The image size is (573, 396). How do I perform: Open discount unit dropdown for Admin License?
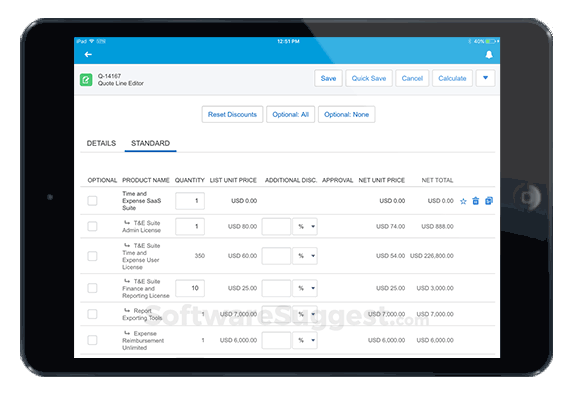point(305,226)
